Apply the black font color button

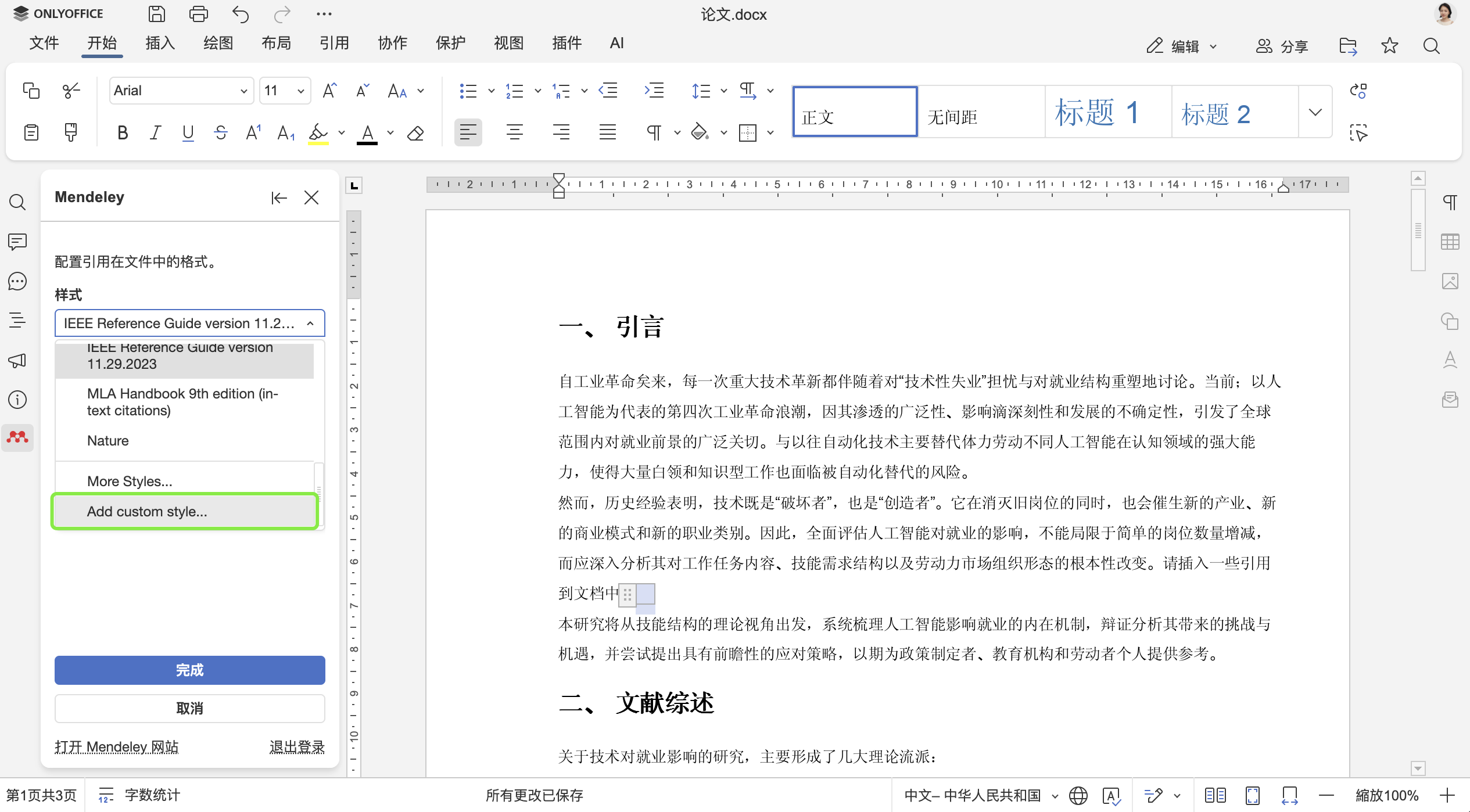367,134
